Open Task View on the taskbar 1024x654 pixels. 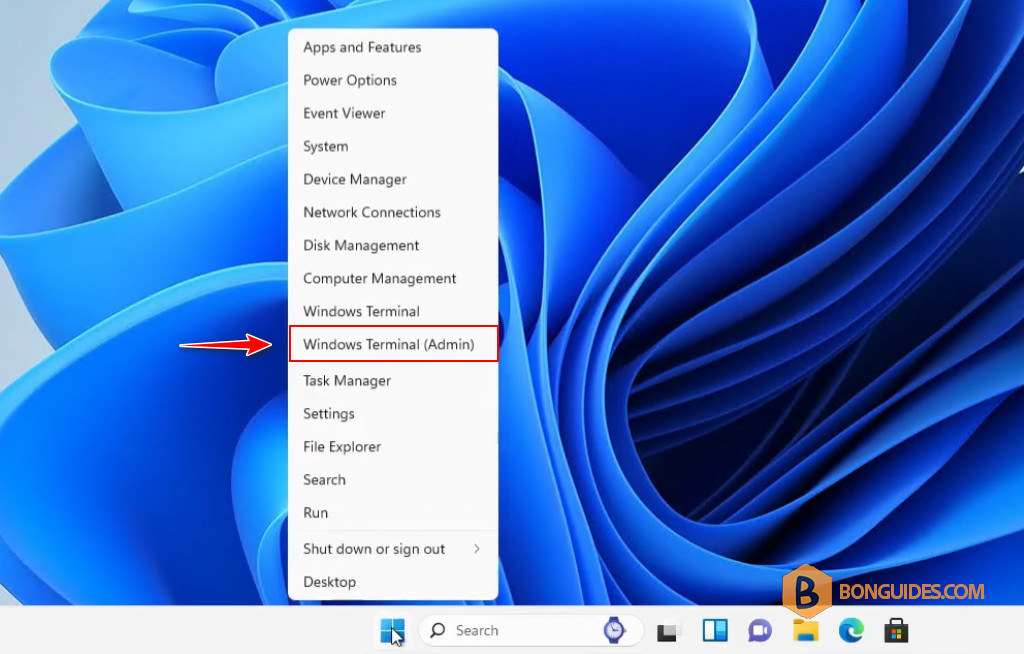pos(669,630)
